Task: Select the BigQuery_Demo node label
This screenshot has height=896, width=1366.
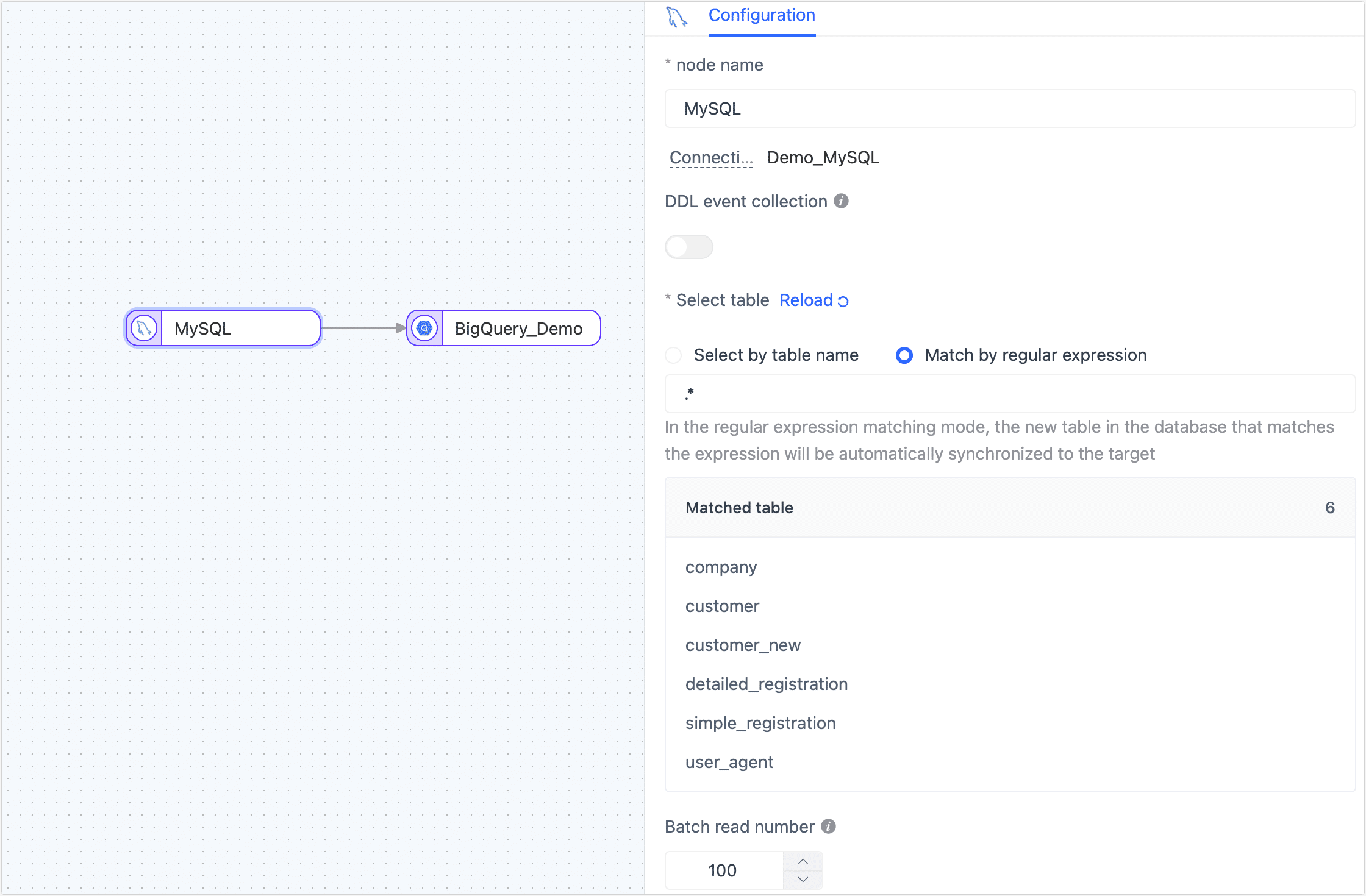Action: pos(518,329)
